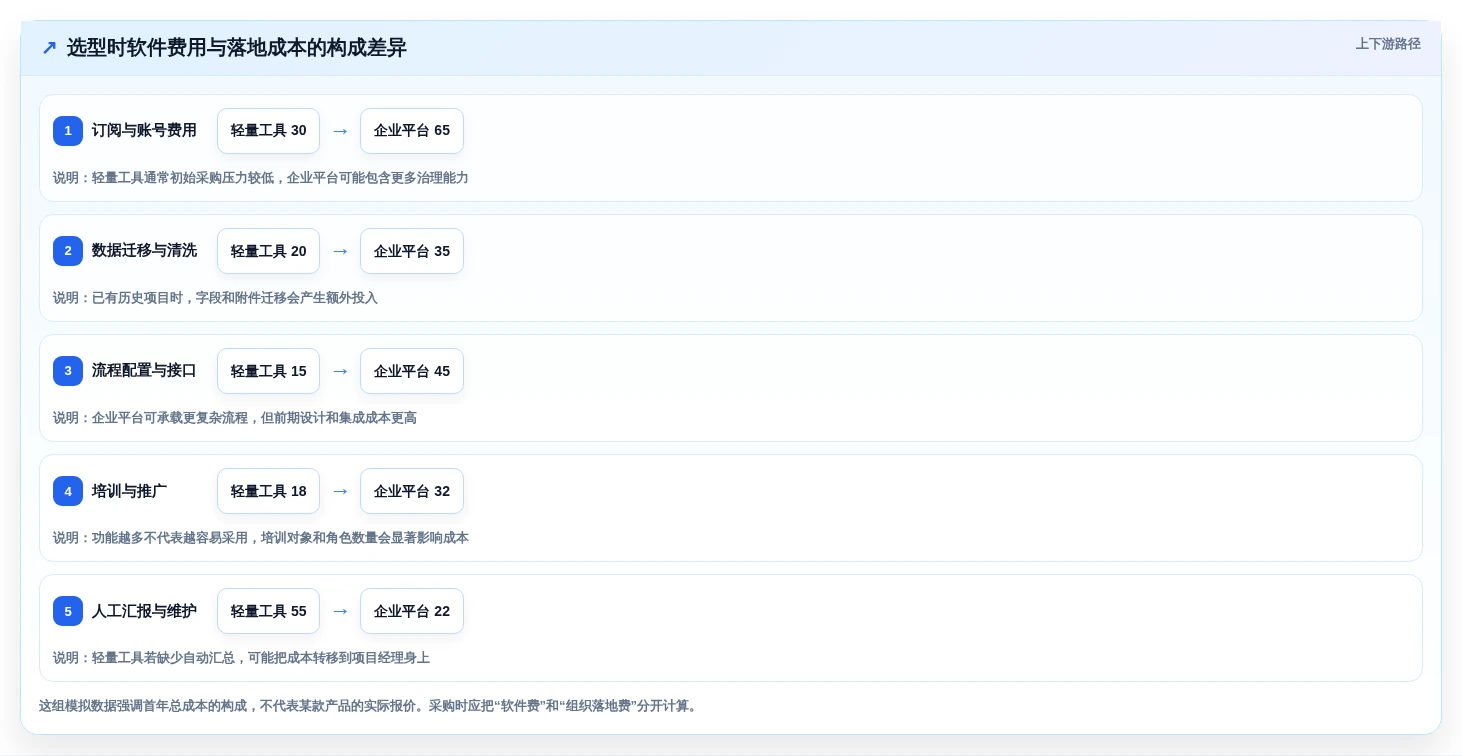Click the arrow icon beside the title

[49, 48]
